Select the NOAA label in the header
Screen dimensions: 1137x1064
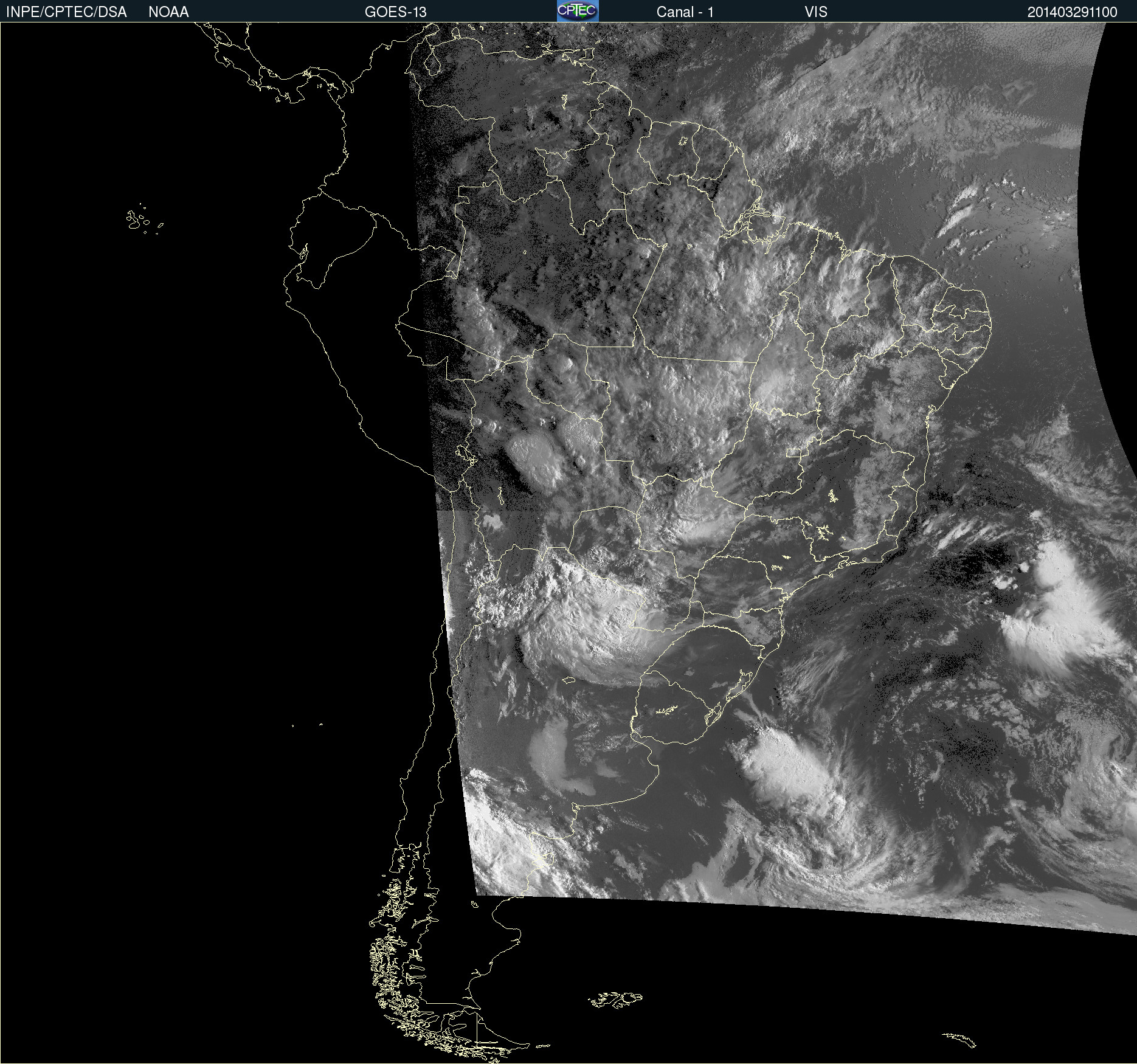(168, 12)
